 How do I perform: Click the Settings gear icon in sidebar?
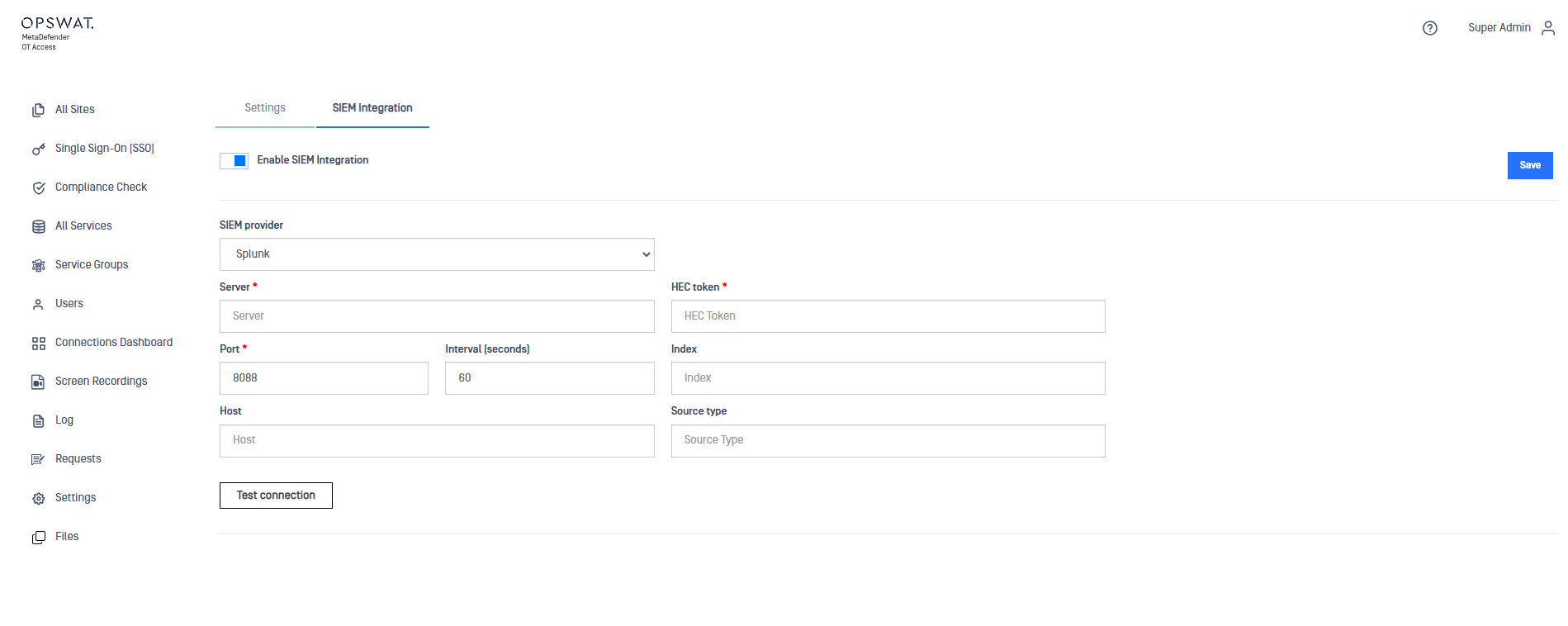pos(38,498)
